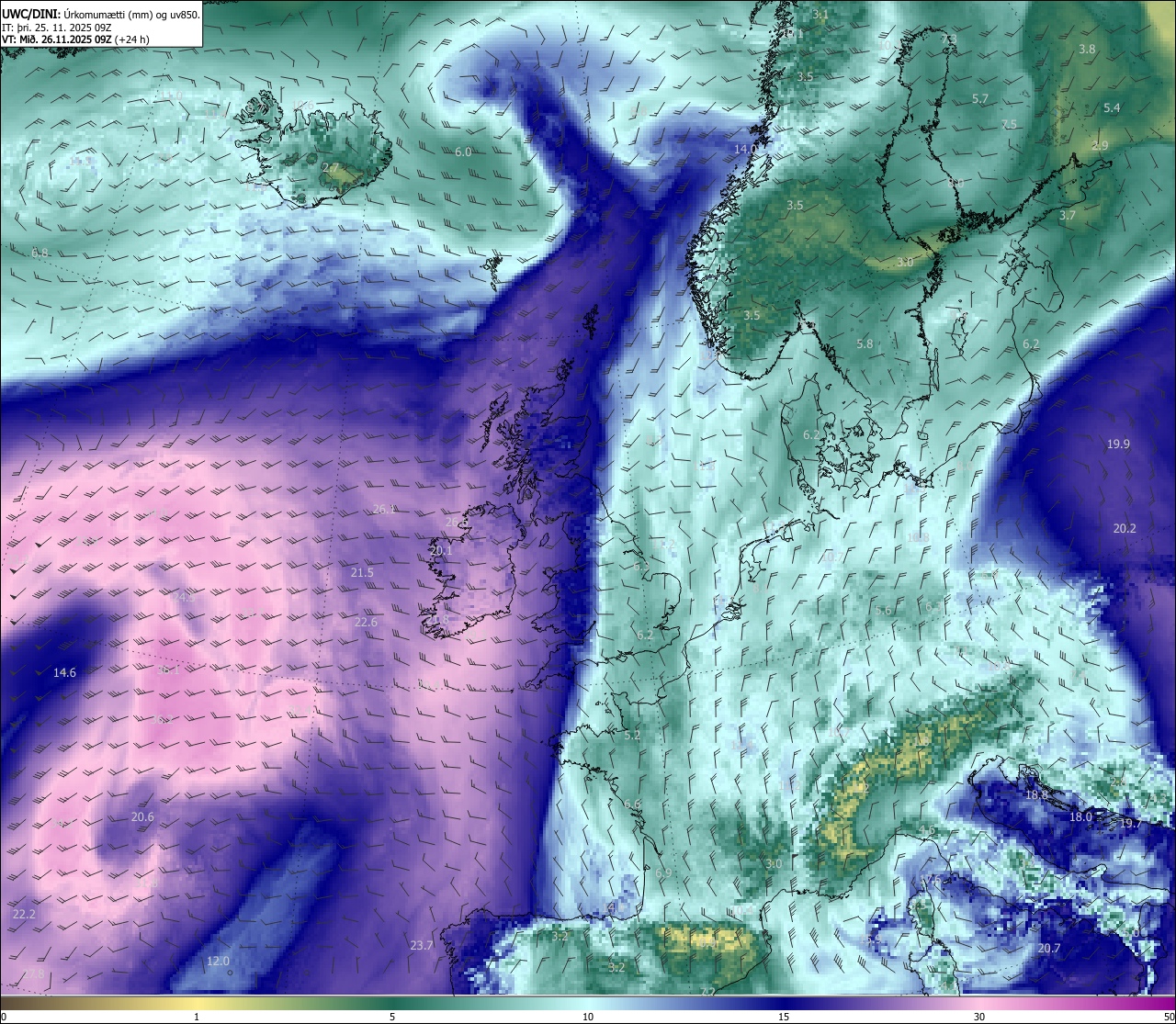Click the 14.0 value label

pyautogui.click(x=744, y=150)
